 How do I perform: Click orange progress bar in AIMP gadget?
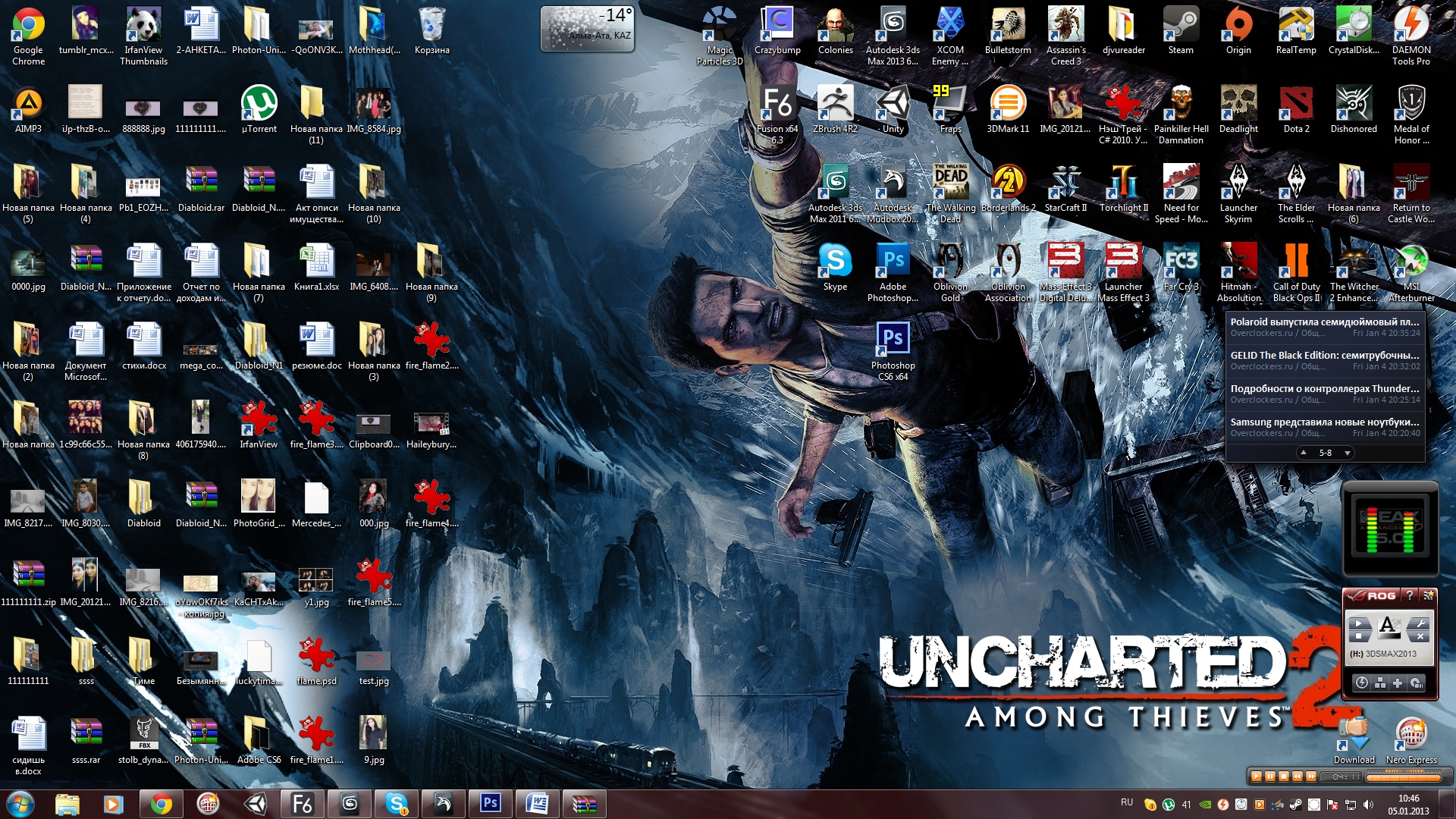pyautogui.click(x=1403, y=777)
